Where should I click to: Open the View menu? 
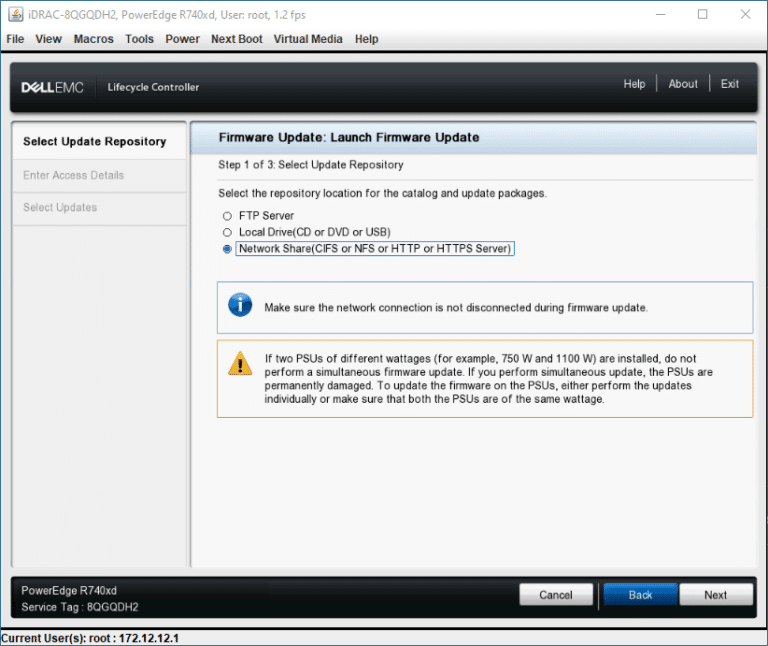[48, 39]
